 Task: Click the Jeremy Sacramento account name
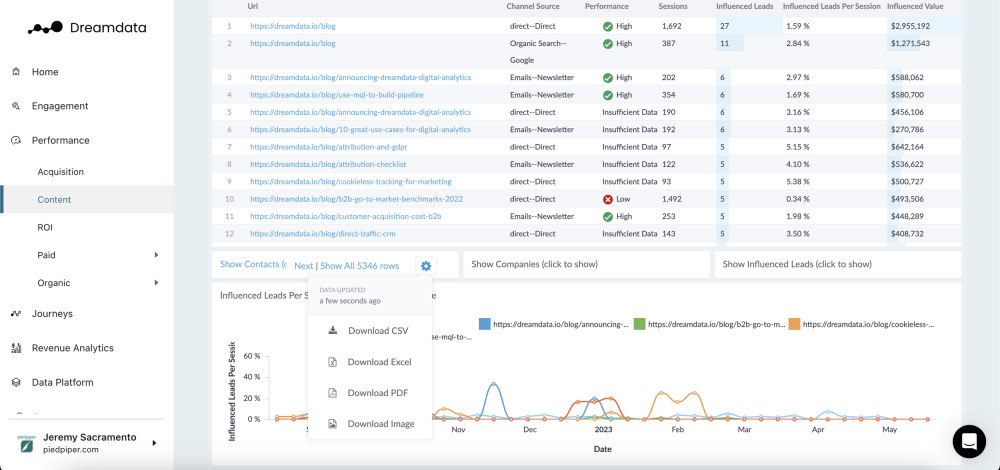click(x=89, y=437)
